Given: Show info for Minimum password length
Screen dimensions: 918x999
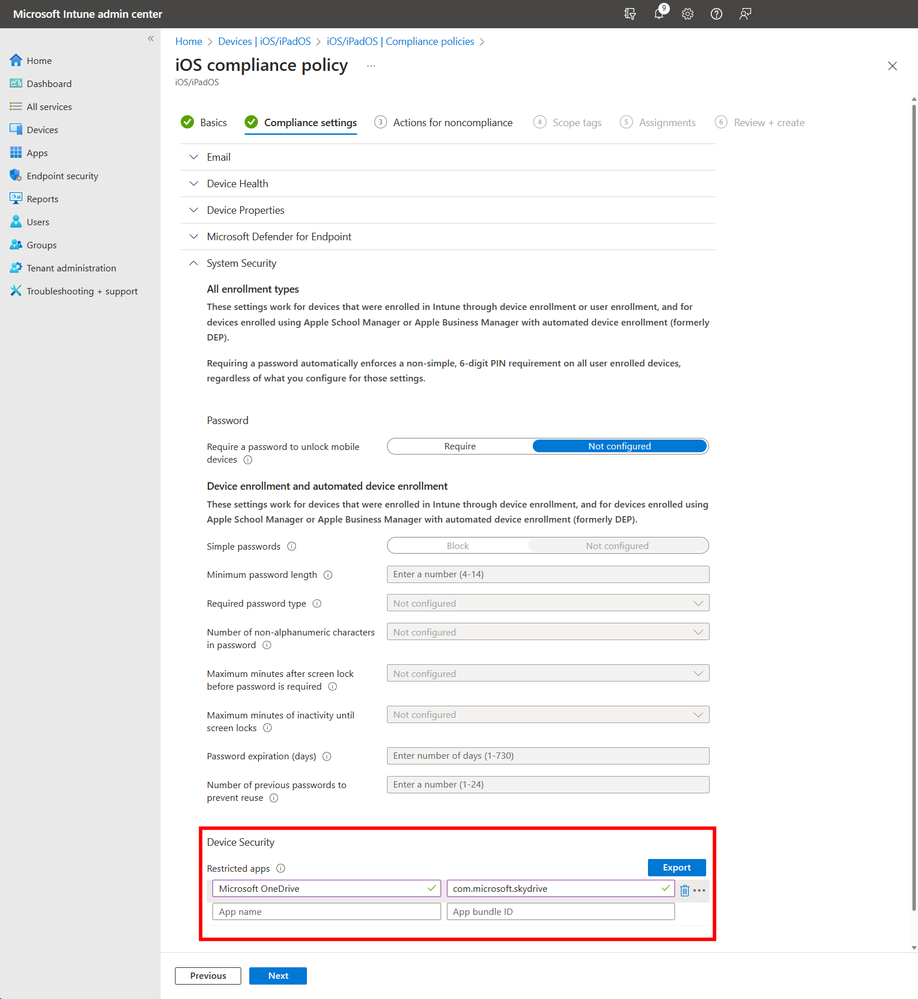Looking at the screenshot, I should [x=328, y=575].
